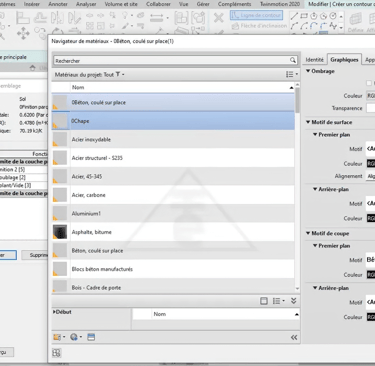Open the Annoter ribbon tab
This screenshot has height=366, width=375.
coord(58,4)
